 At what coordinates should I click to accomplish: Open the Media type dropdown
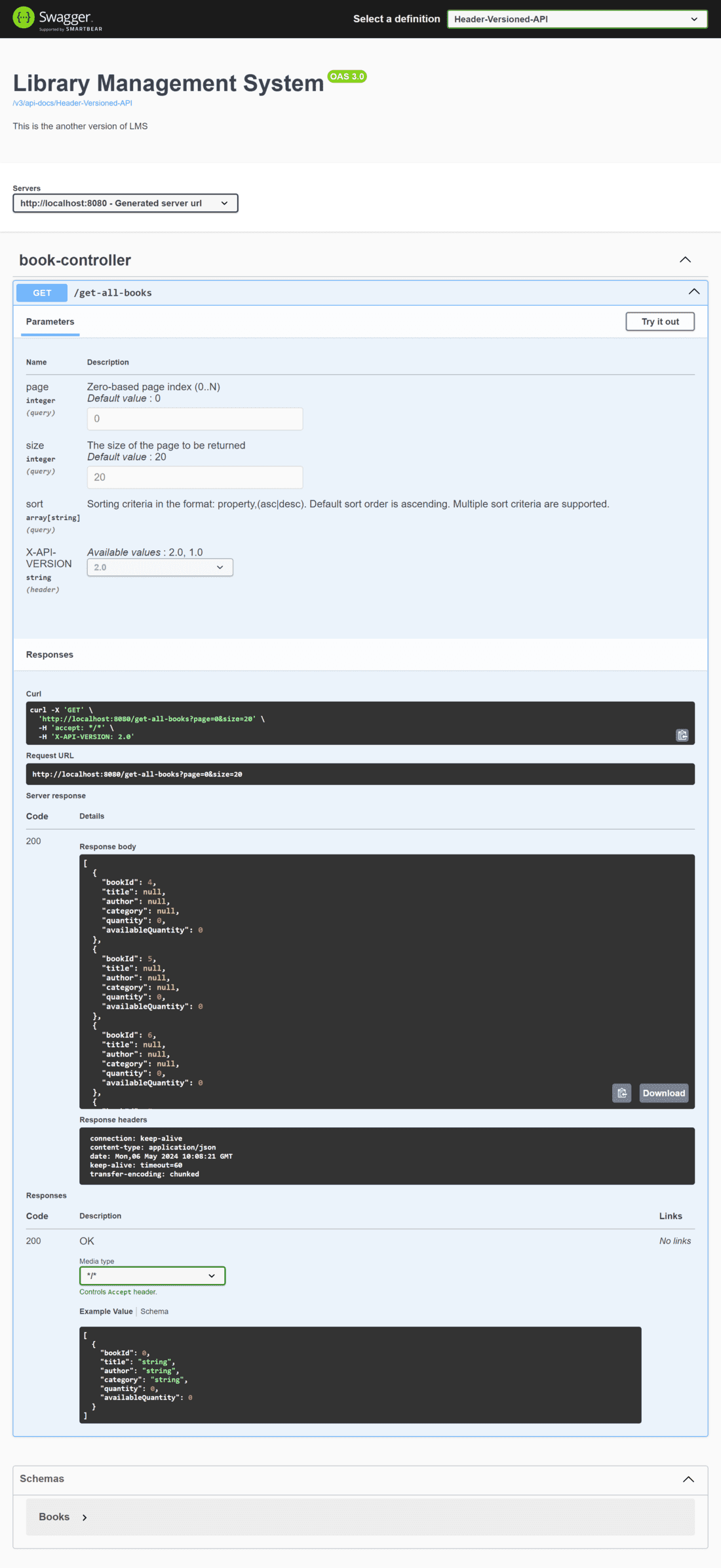click(x=152, y=1276)
